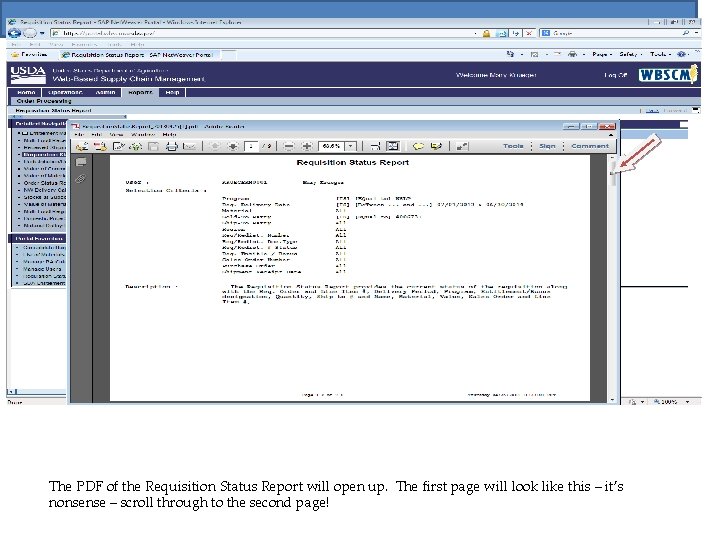Click the refresh icon beside address bar
This screenshot has height=540, width=720.
[x=516, y=34]
